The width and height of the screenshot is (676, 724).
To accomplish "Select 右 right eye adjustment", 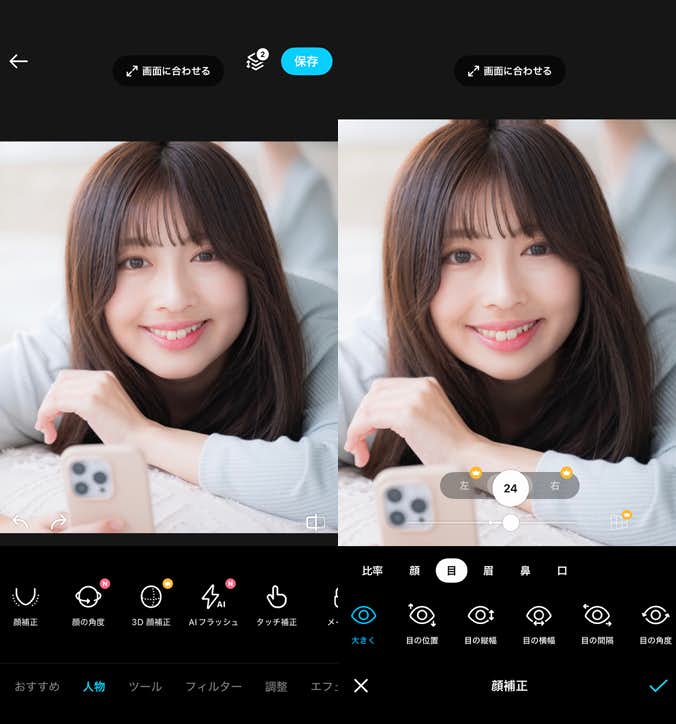I will click(x=555, y=486).
